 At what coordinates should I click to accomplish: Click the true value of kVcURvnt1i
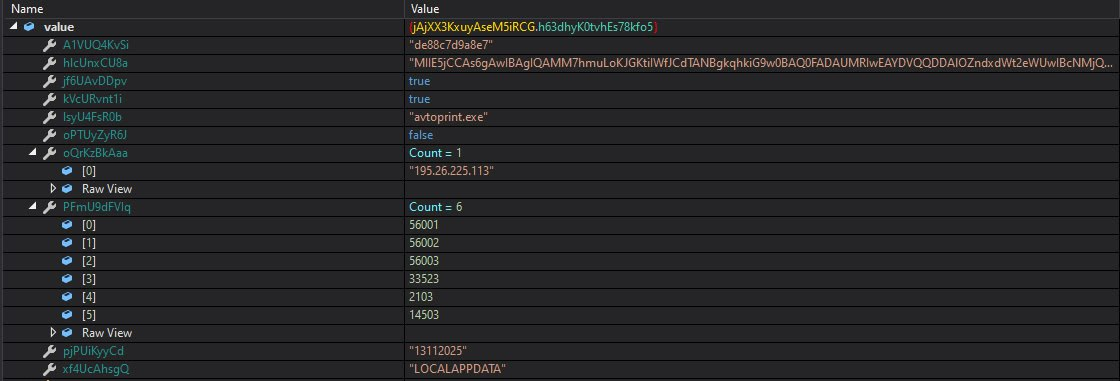pos(419,99)
